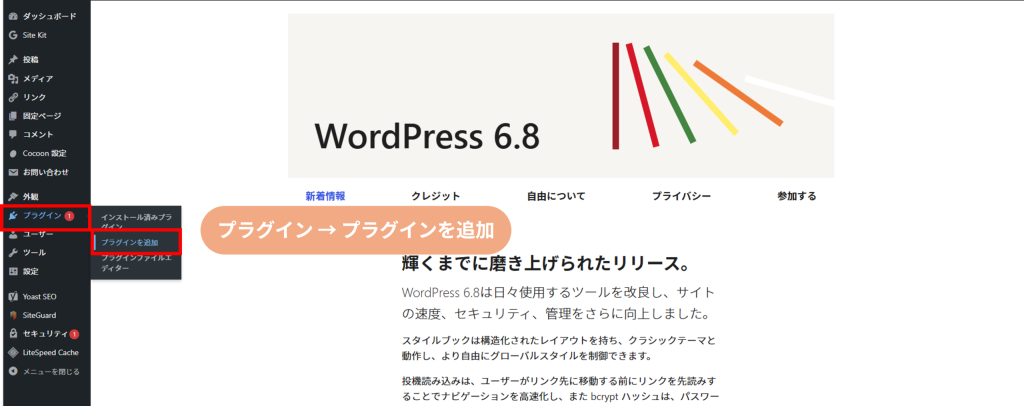Open the 自由について tab
This screenshot has width=1024, height=406.
coord(556,196)
